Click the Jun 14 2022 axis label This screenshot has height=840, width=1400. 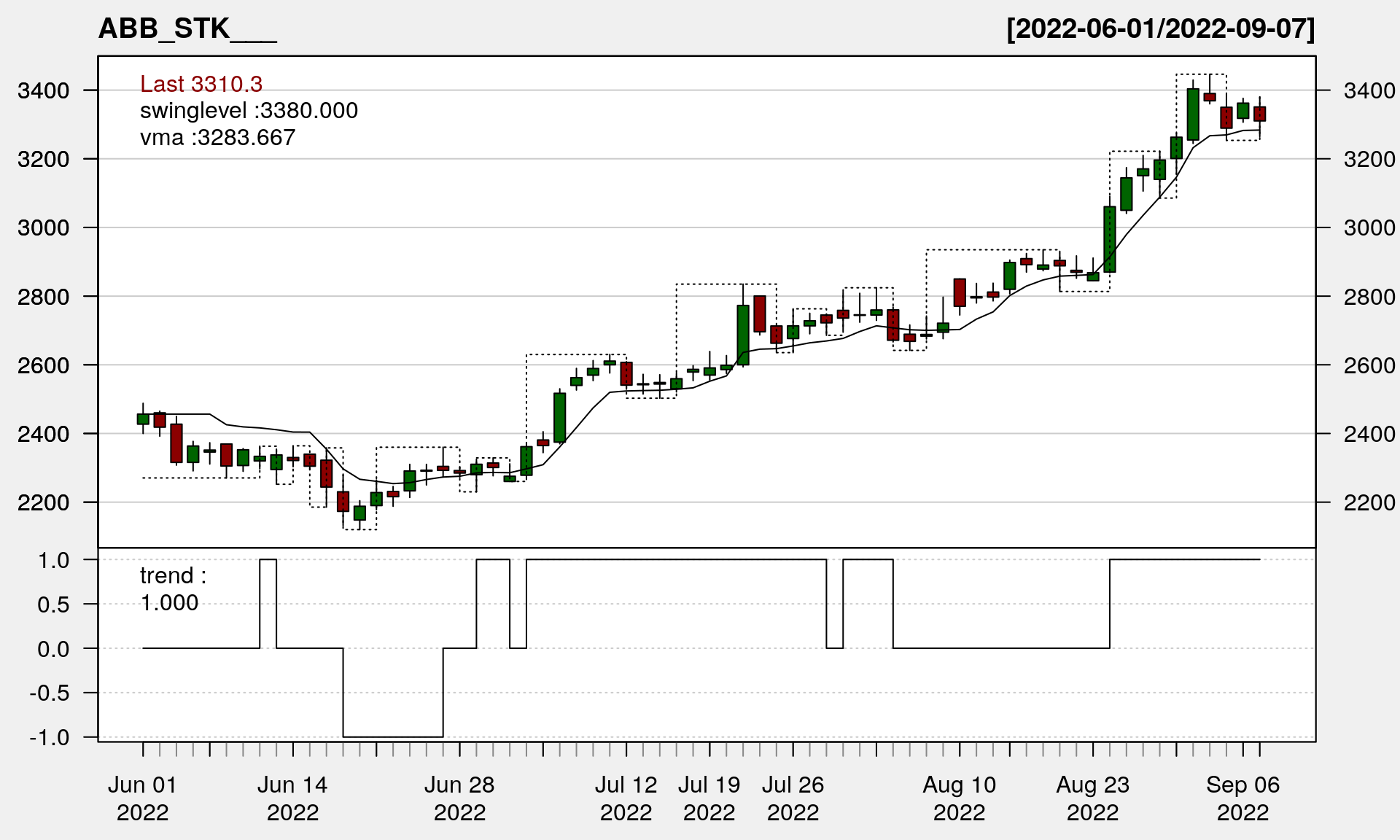[x=292, y=798]
